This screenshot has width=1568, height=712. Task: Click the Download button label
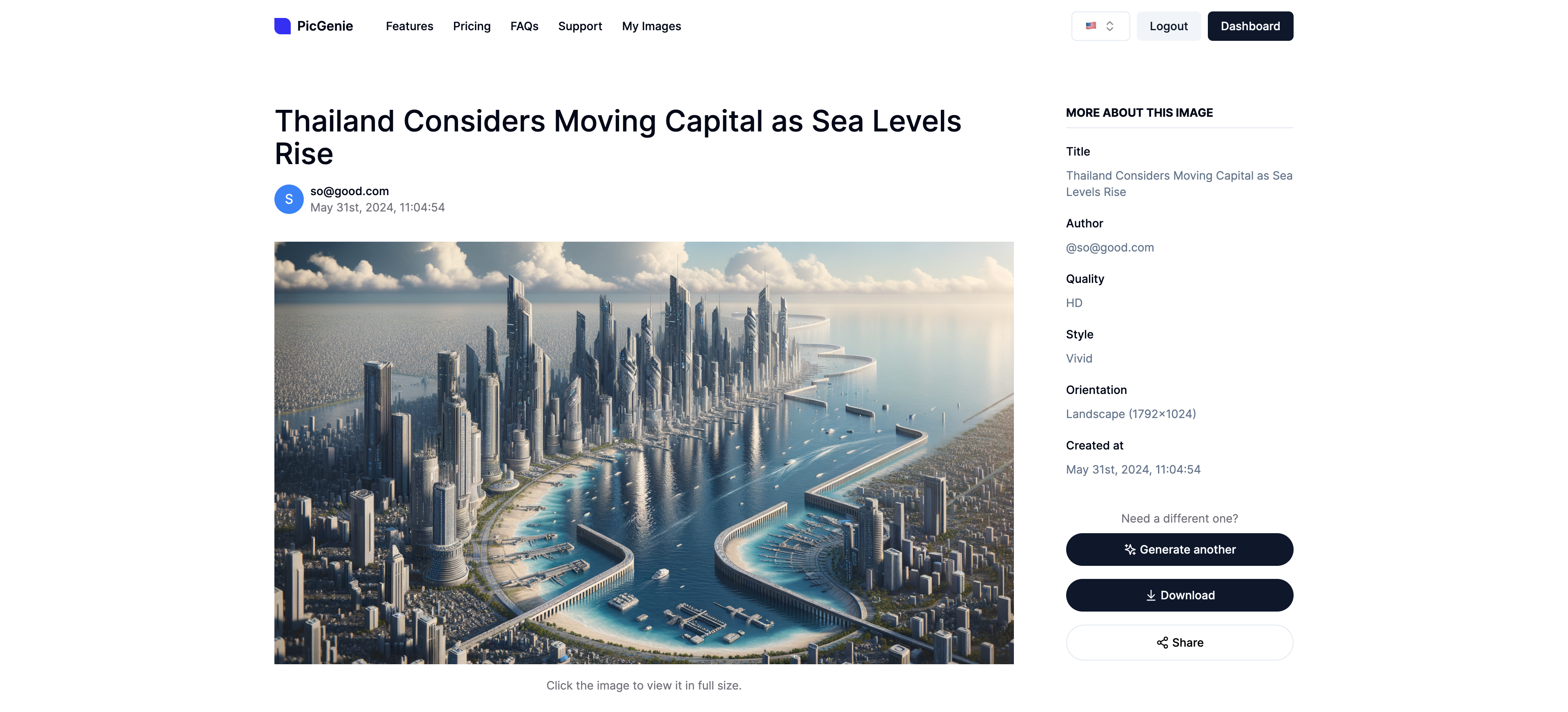pos(1187,595)
